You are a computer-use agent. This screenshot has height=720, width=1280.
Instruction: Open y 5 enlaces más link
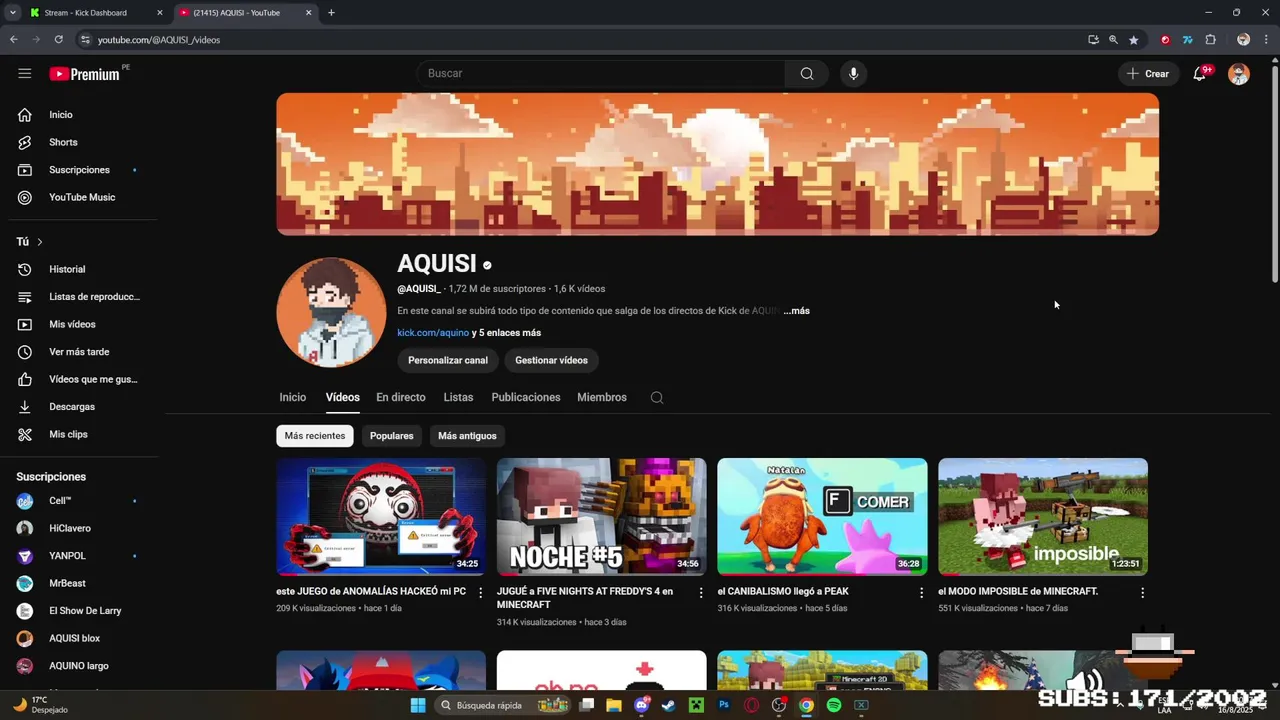507,333
